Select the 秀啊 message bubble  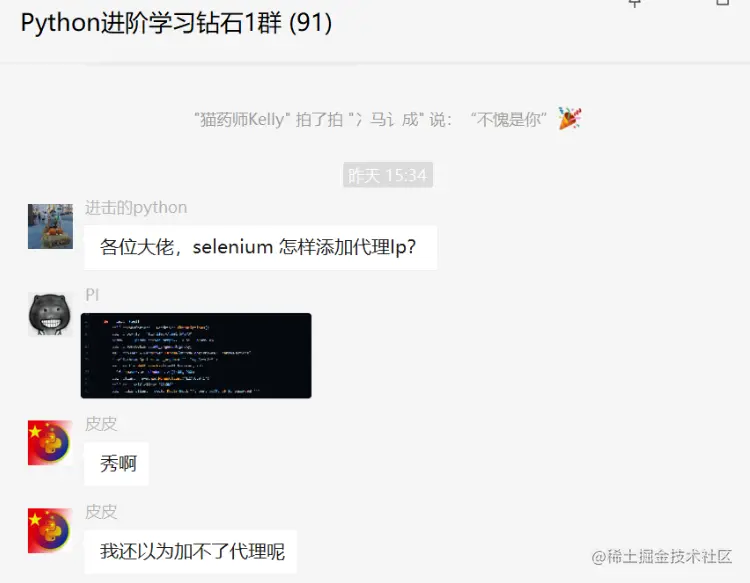pyautogui.click(x=117, y=464)
